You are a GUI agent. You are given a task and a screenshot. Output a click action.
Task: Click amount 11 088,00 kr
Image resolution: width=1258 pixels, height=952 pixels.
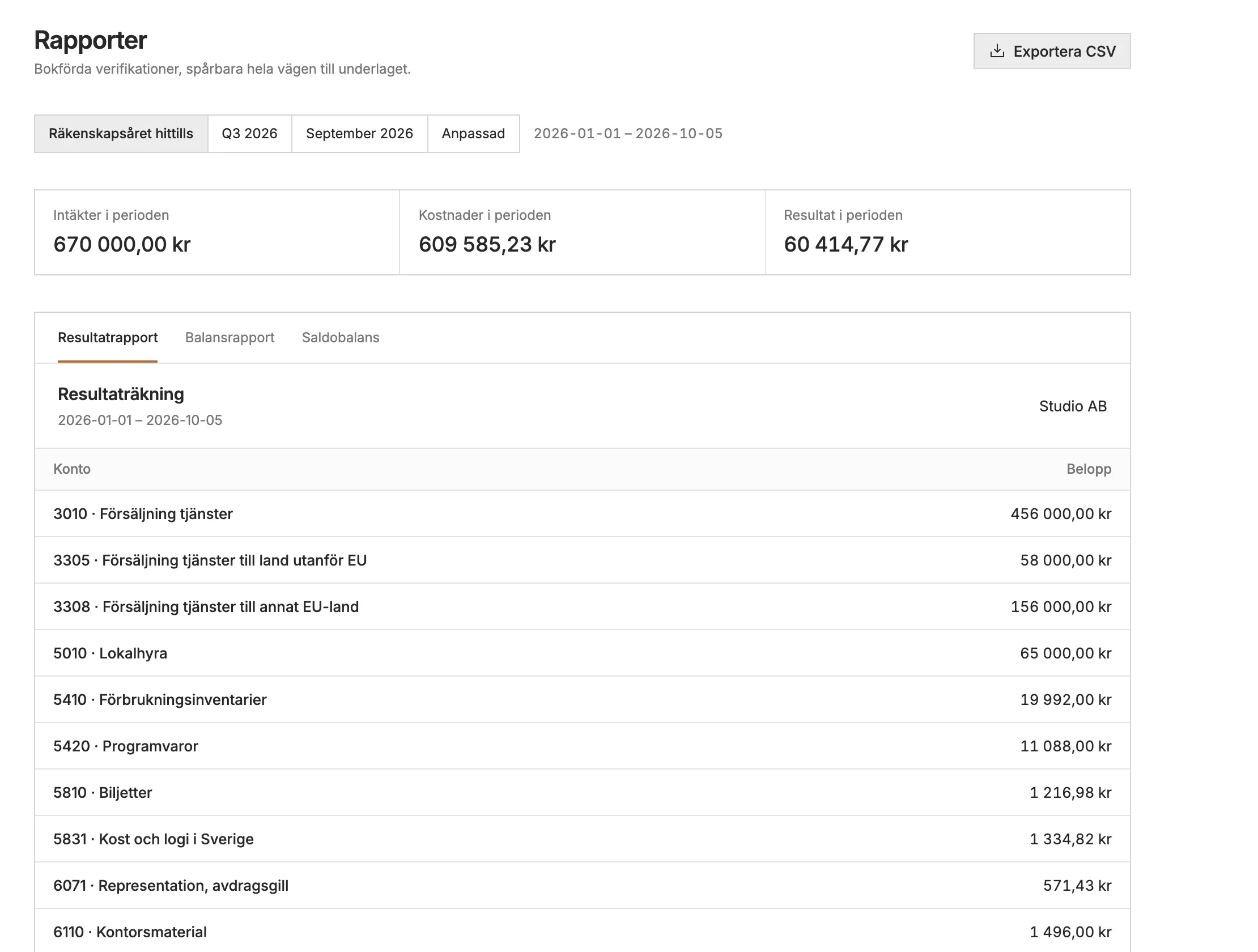pos(1065,746)
